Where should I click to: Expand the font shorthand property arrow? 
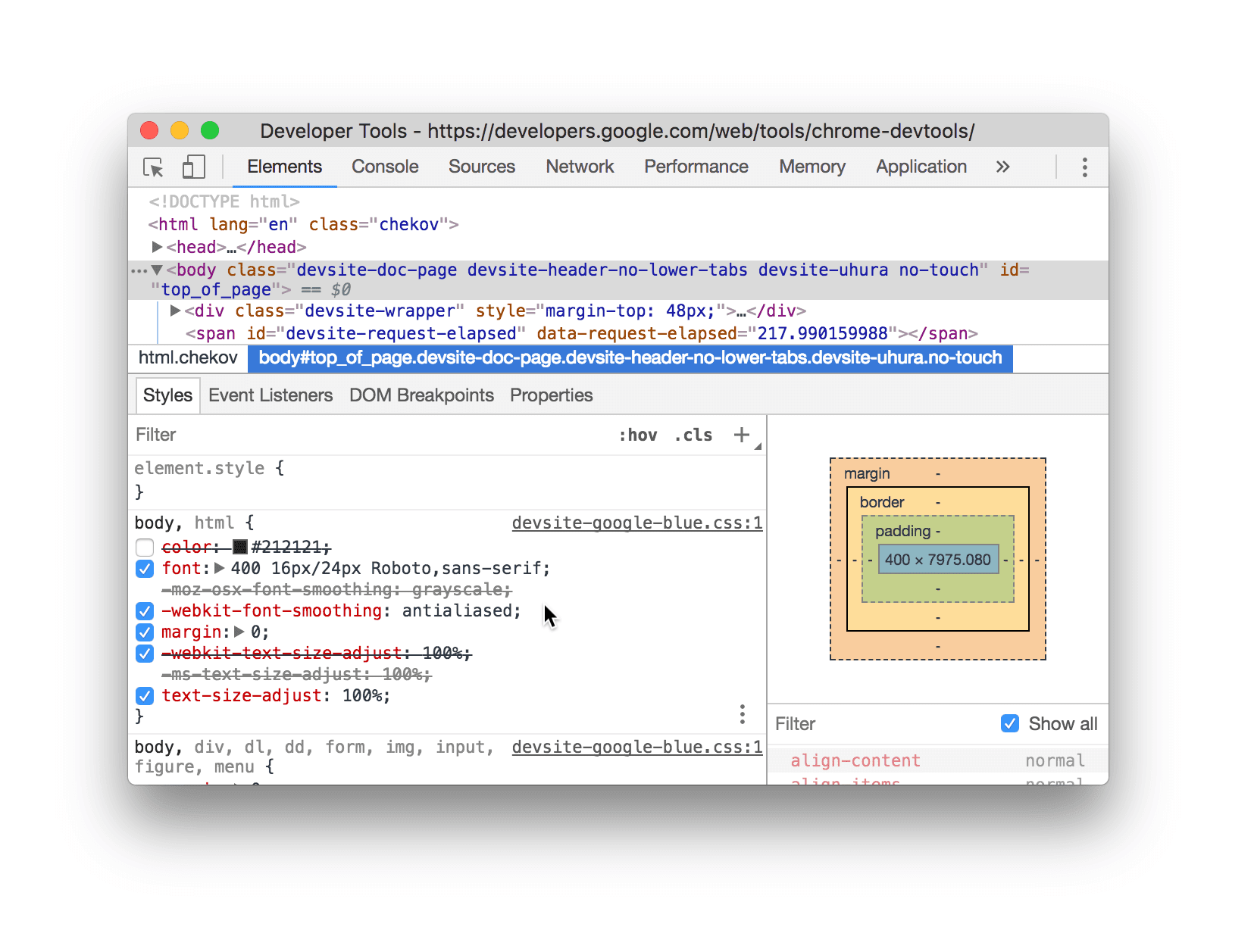pos(220,568)
